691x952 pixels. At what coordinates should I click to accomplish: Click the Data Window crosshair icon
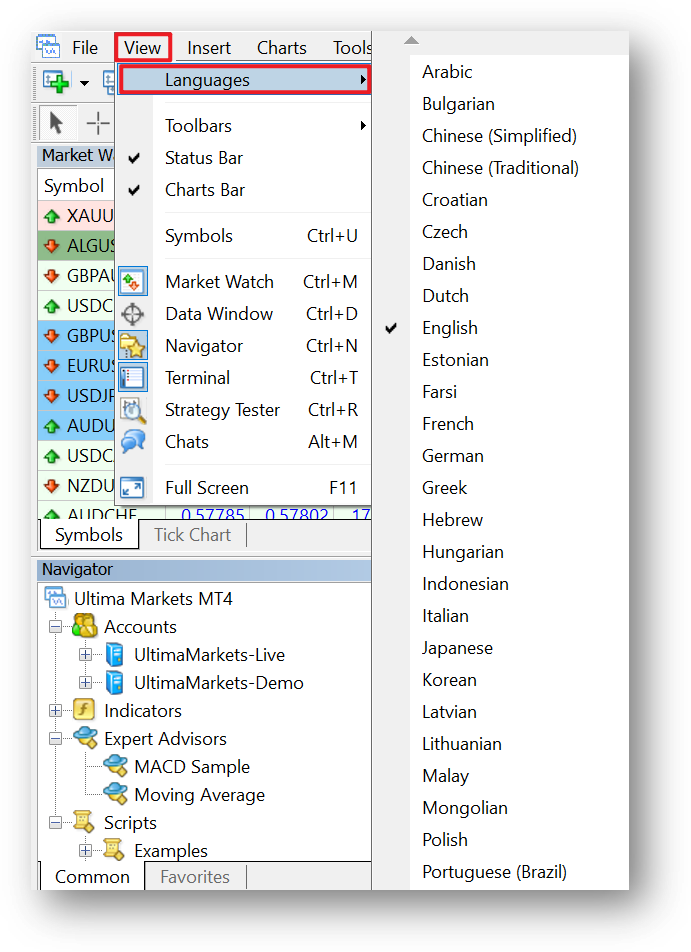pyautogui.click(x=132, y=314)
